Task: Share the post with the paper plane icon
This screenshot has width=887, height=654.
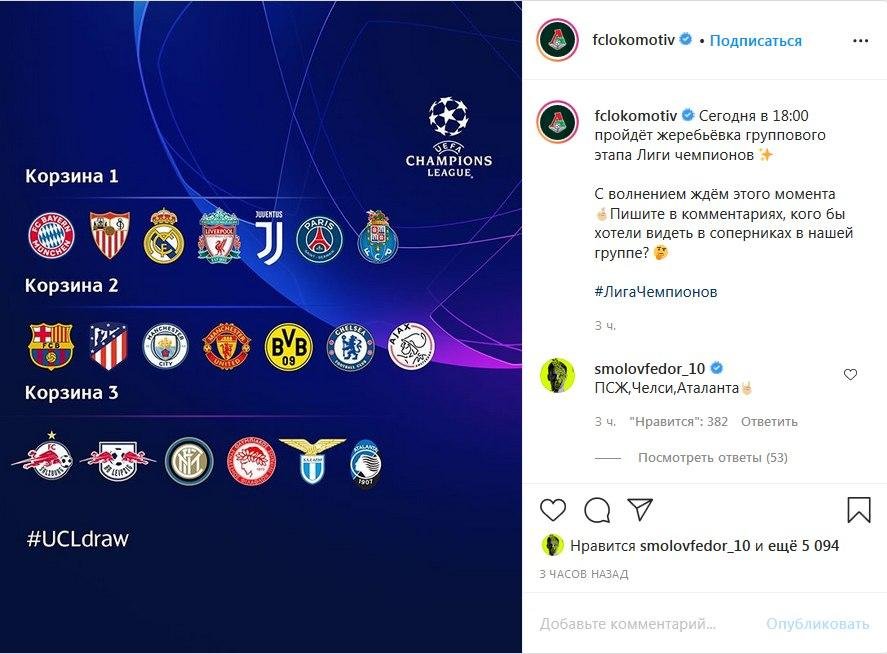Action: coord(640,510)
